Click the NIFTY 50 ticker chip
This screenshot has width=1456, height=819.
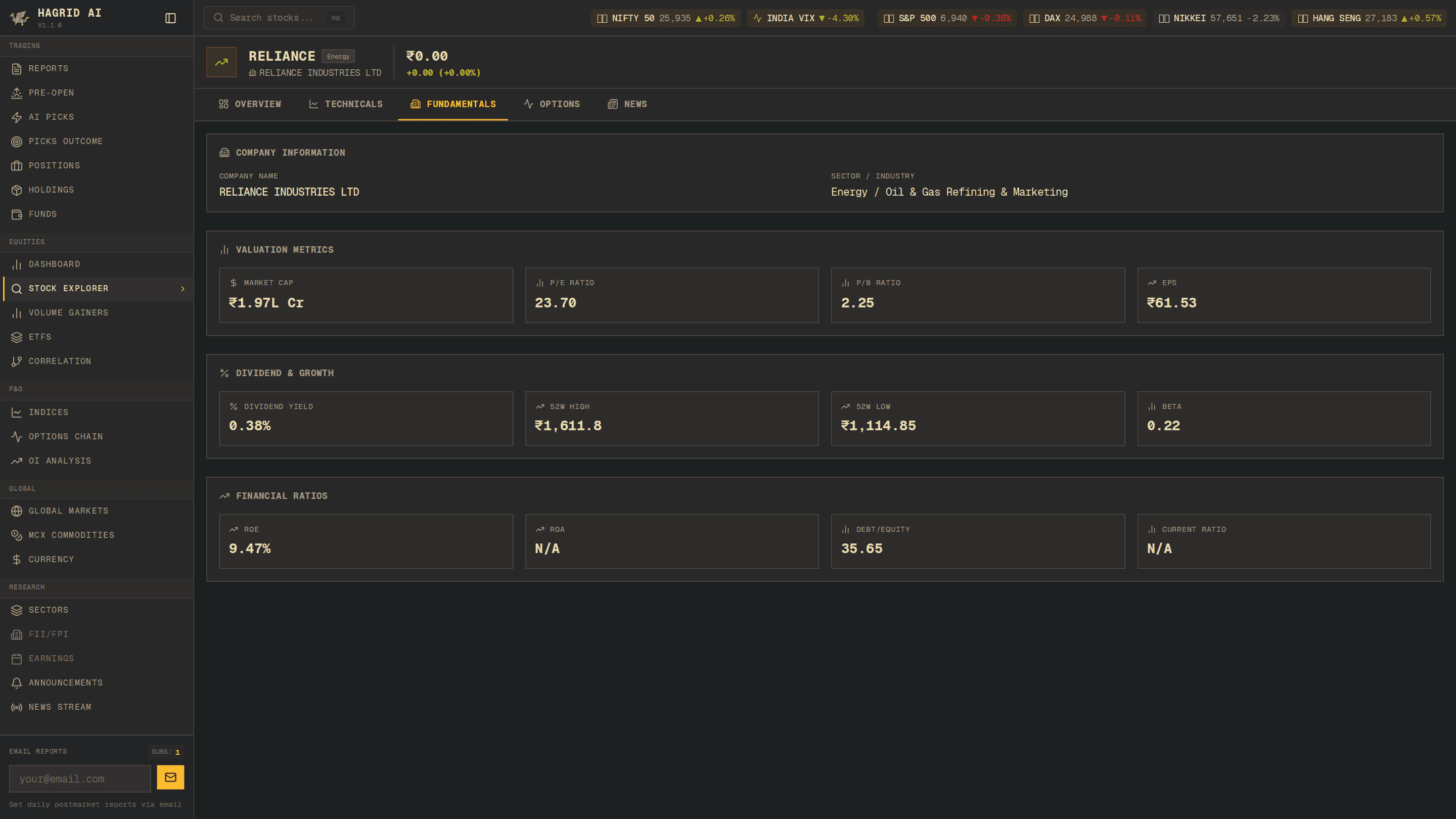(x=665, y=18)
